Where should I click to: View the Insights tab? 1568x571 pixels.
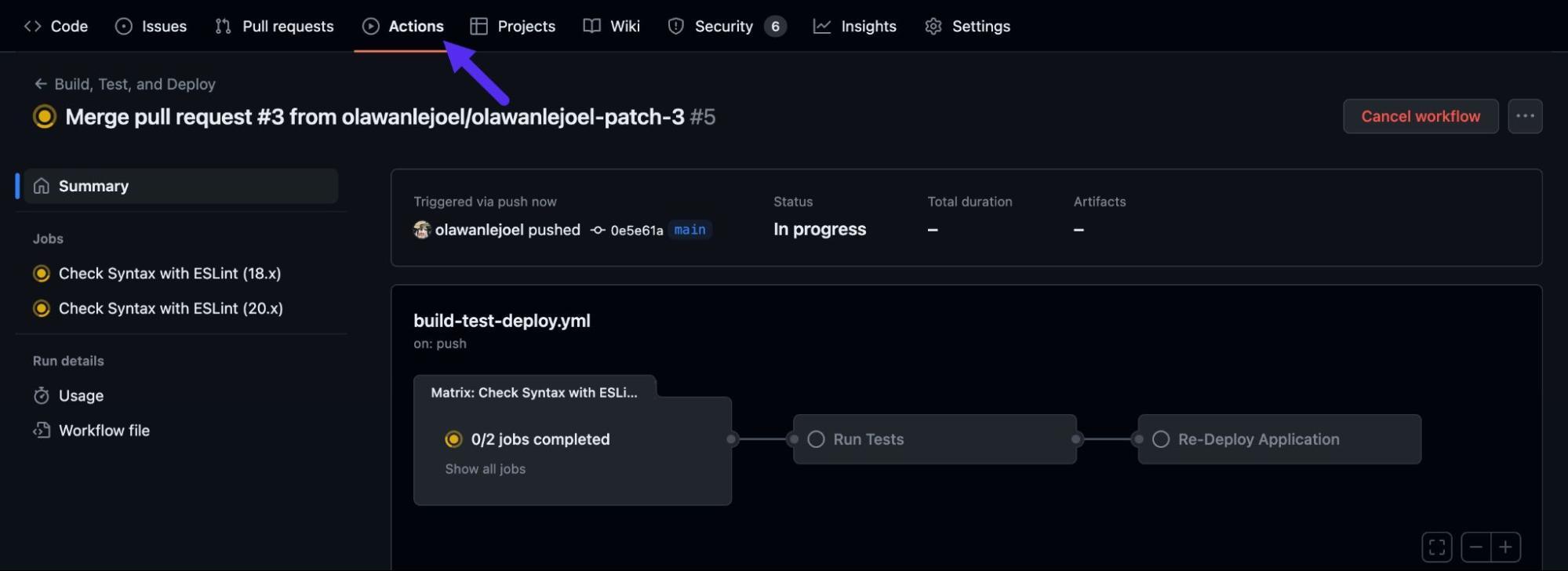[x=855, y=26]
